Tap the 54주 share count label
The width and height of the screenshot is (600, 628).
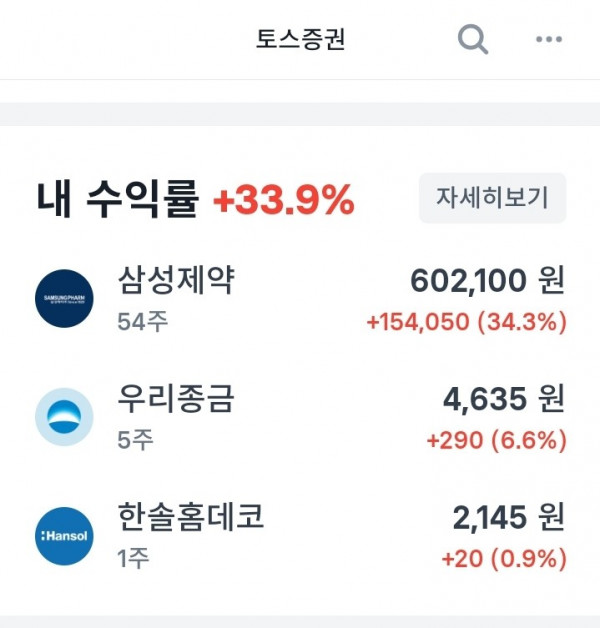tap(143, 322)
